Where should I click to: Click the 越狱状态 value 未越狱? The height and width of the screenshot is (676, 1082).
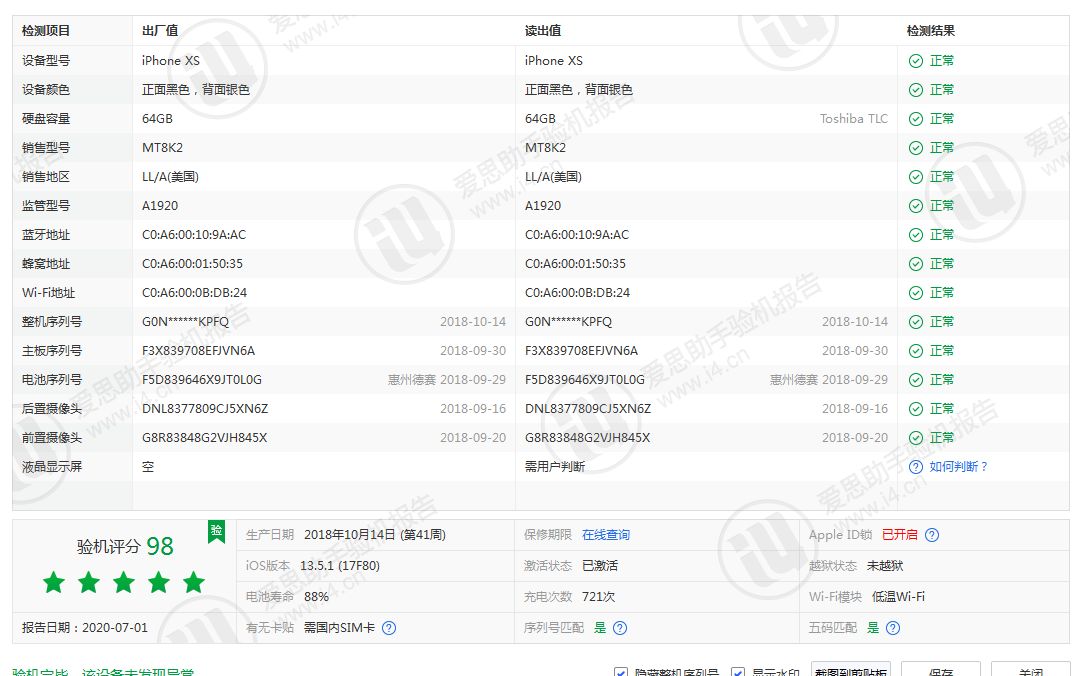885,566
